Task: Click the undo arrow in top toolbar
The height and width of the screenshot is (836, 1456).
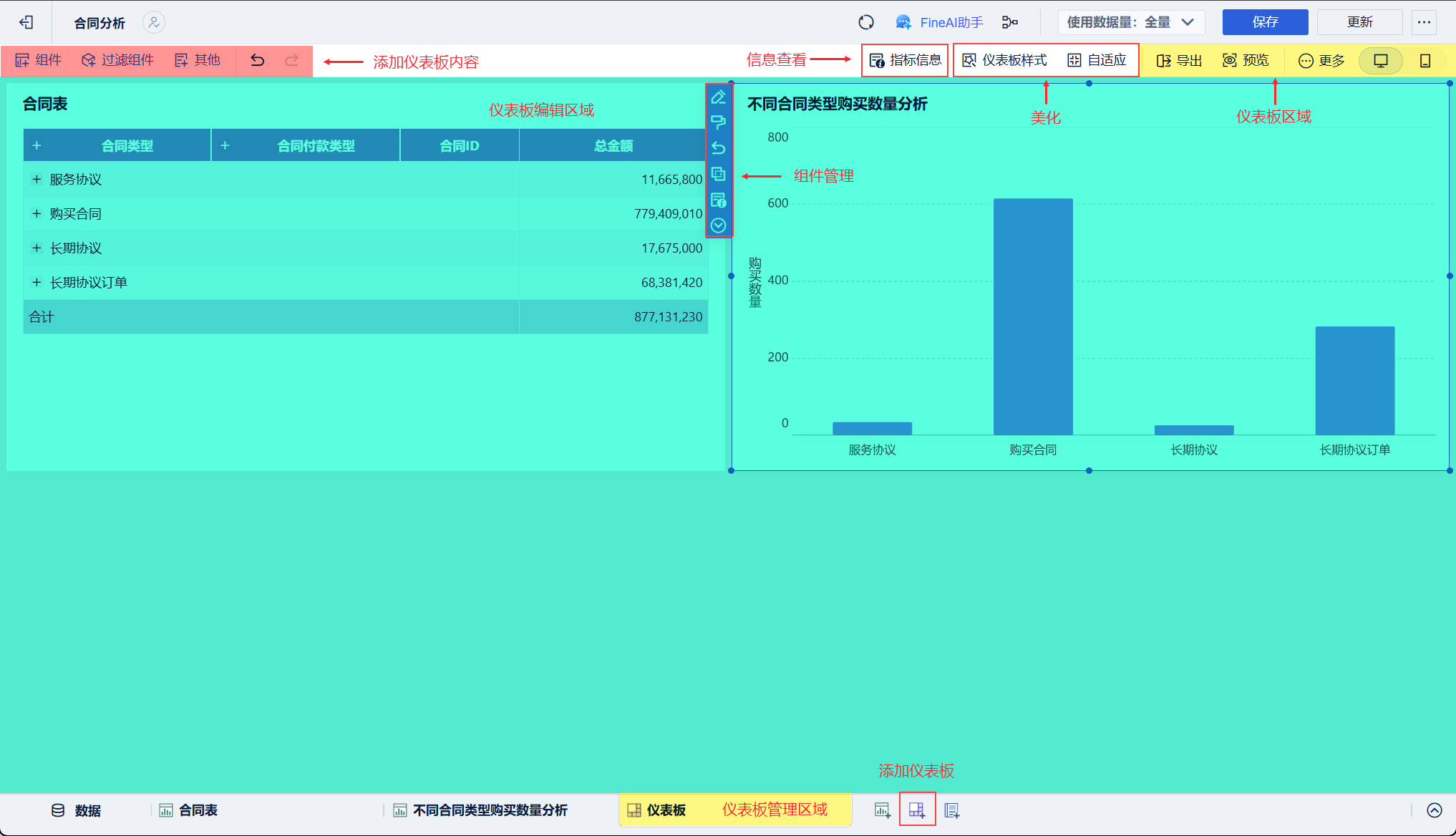Action: pyautogui.click(x=258, y=61)
